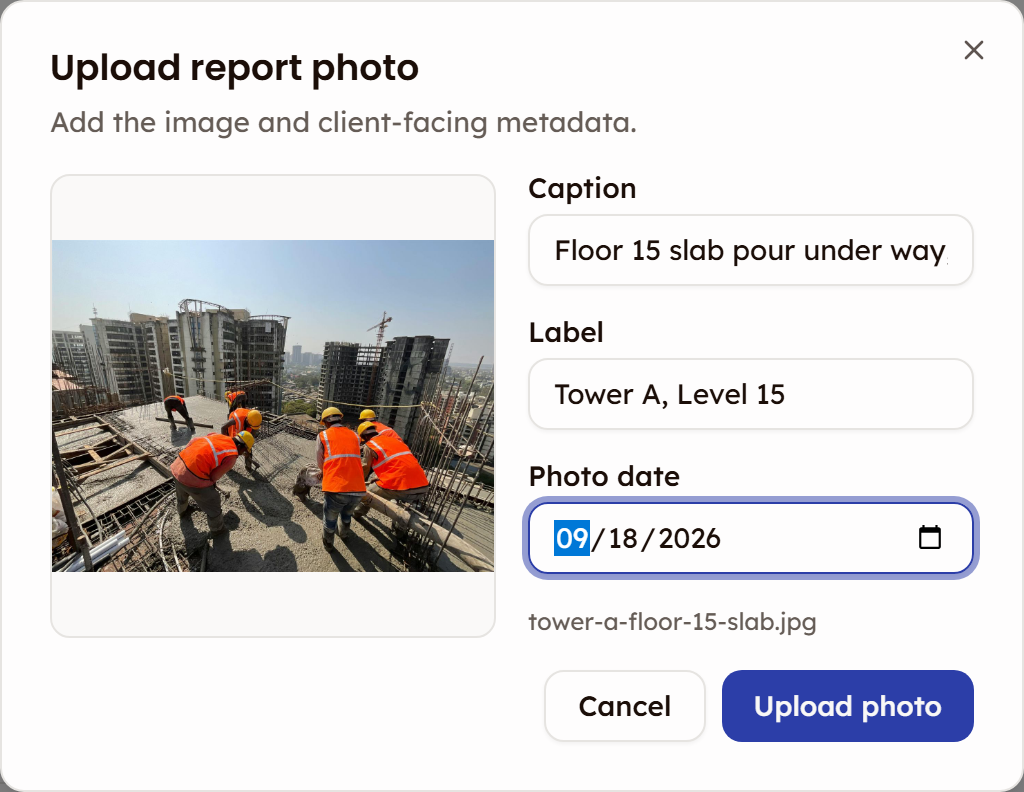Click the 'Add the image and client-facing metadata.' text
The image size is (1024, 792).
[344, 123]
